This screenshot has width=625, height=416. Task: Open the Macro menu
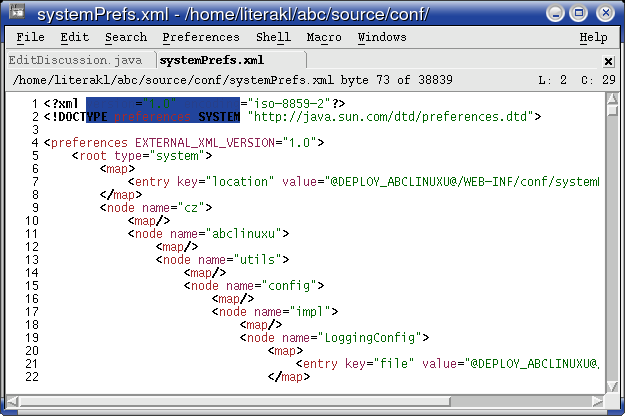pyautogui.click(x=324, y=37)
